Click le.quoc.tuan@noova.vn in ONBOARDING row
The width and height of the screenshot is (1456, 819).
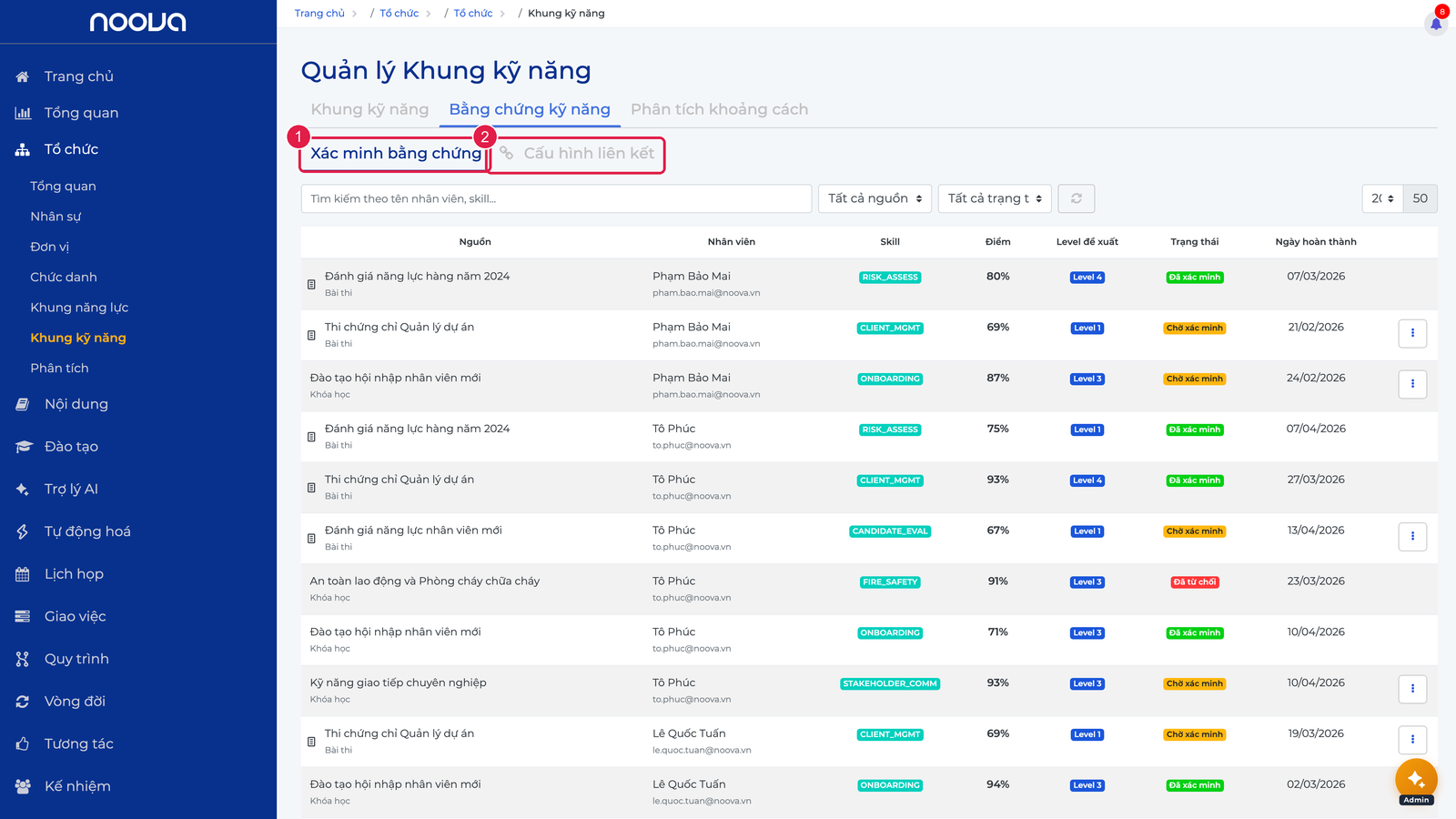pyautogui.click(x=702, y=801)
